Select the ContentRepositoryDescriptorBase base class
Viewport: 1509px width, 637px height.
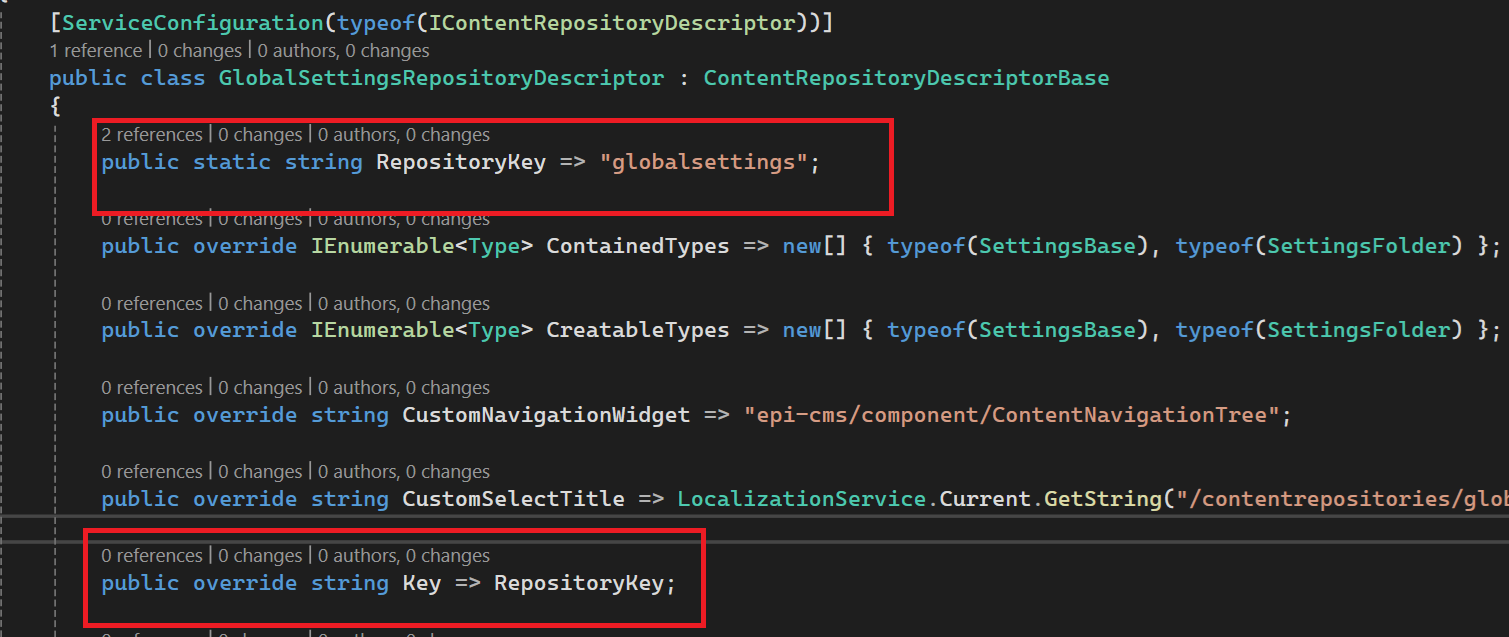pos(906,78)
